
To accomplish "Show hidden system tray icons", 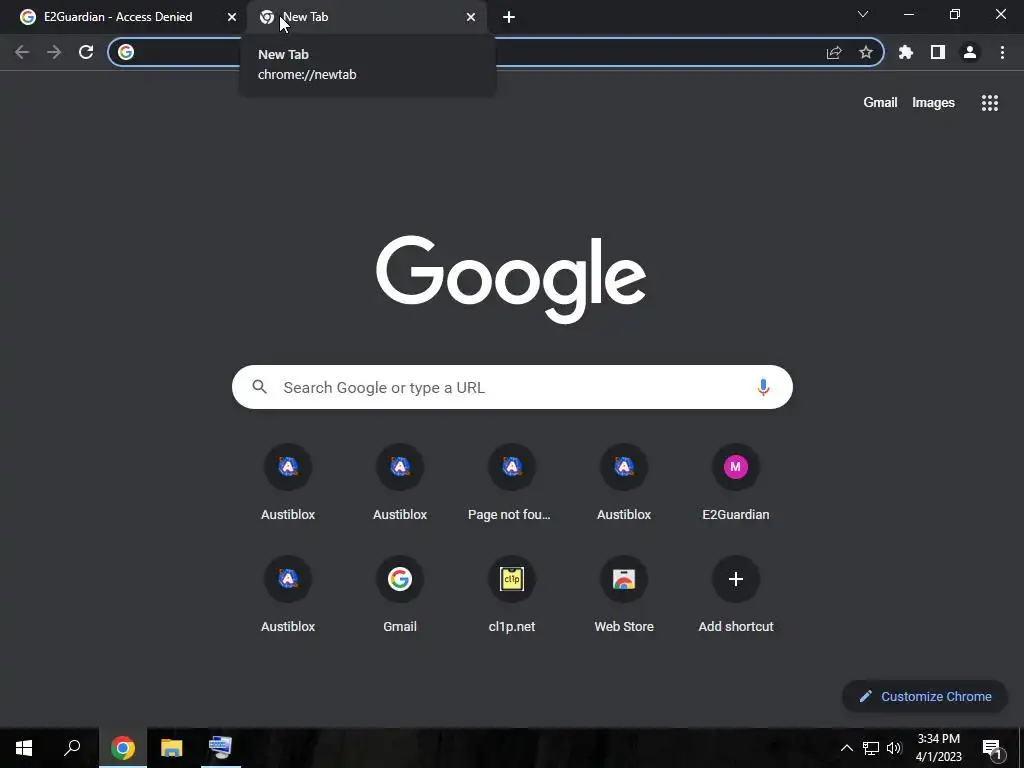I will click(846, 748).
